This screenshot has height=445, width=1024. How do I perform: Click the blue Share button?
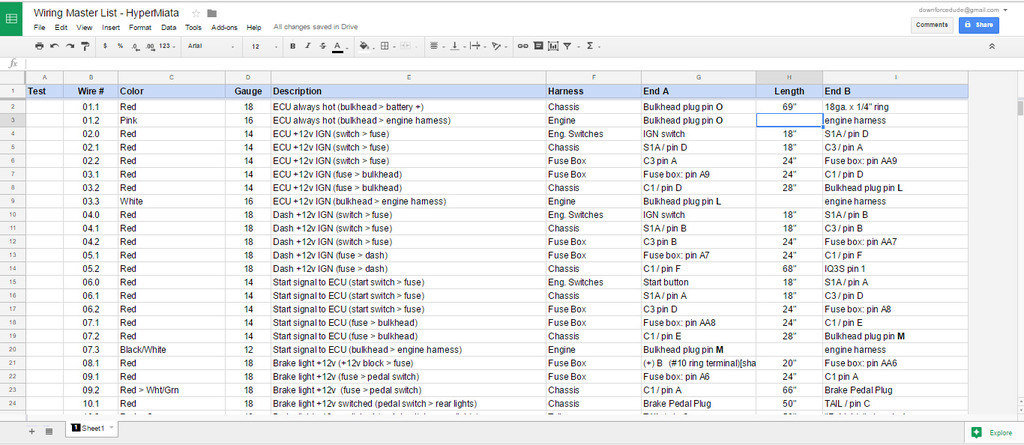point(978,25)
